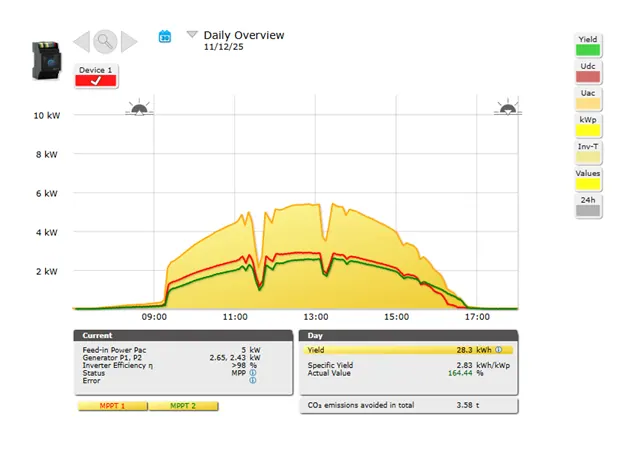Image resolution: width=624 pixels, height=449 pixels.
Task: Toggle the Inv-T series button
Action: point(588,152)
